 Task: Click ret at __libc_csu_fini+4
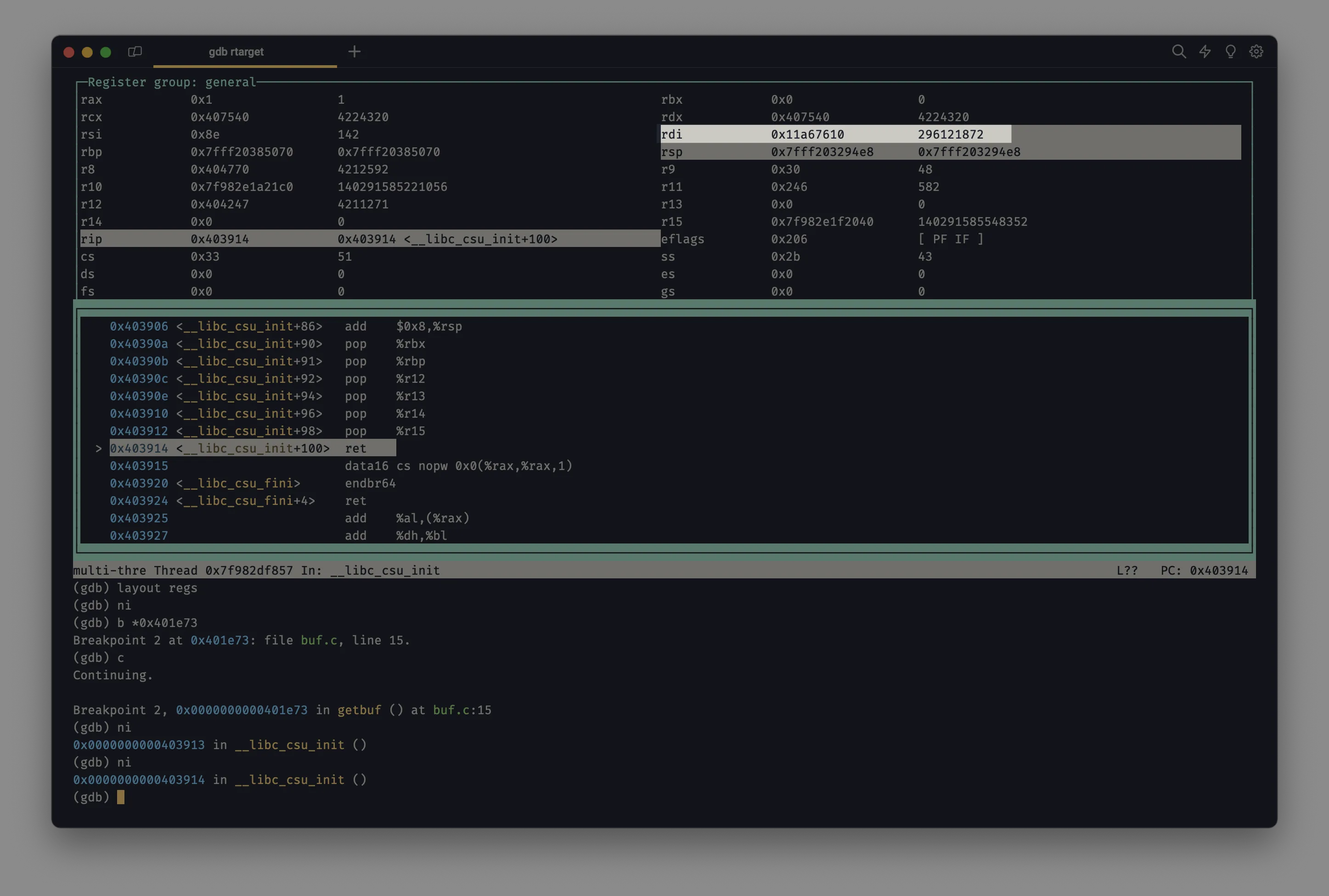pos(355,501)
